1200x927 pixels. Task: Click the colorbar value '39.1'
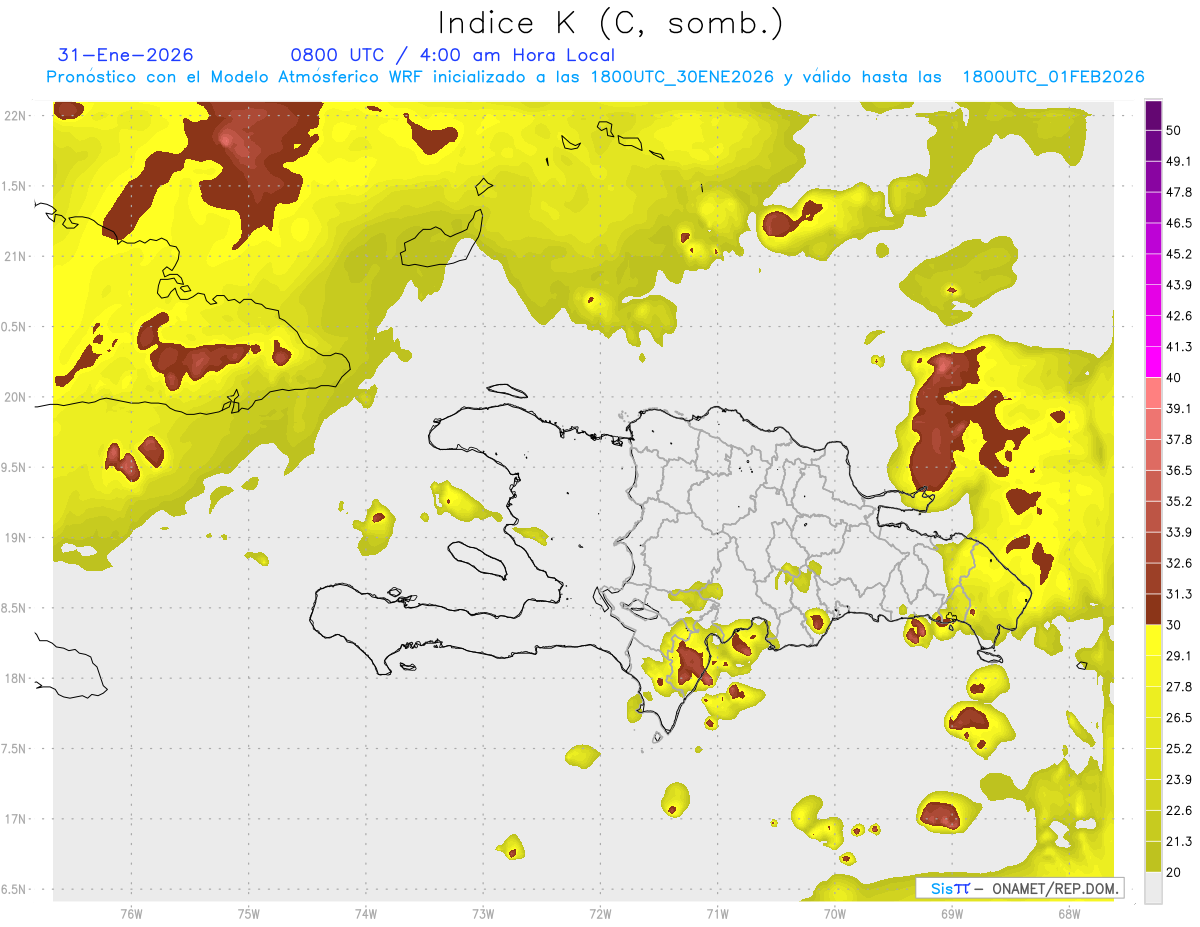point(1179,409)
